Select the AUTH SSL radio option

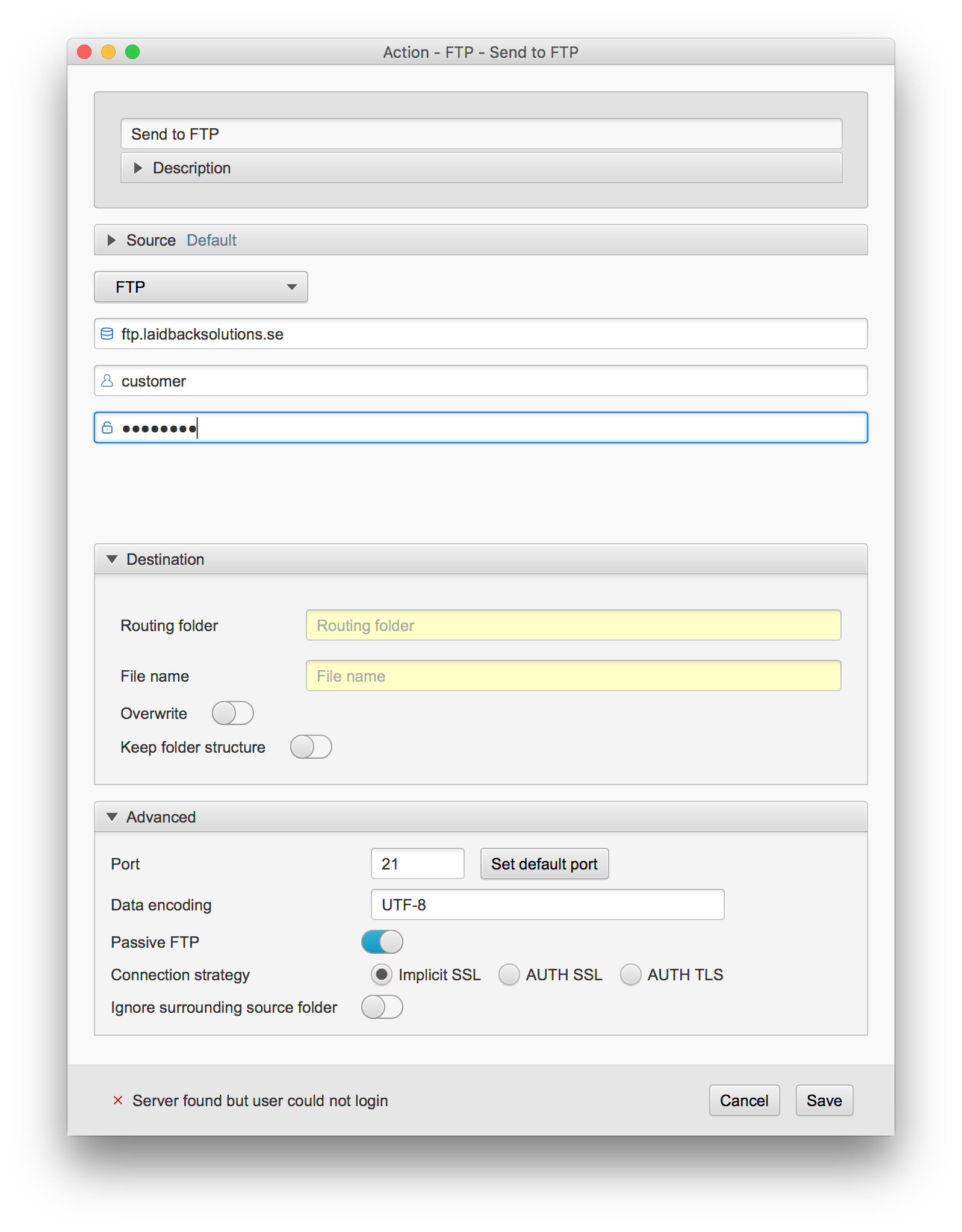click(509, 974)
